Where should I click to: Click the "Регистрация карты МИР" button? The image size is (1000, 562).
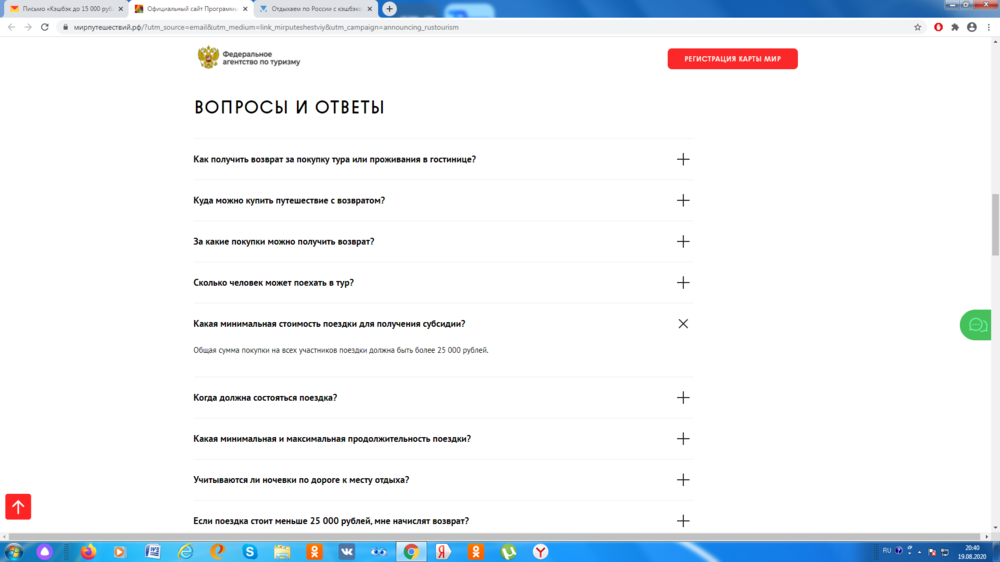pos(732,59)
